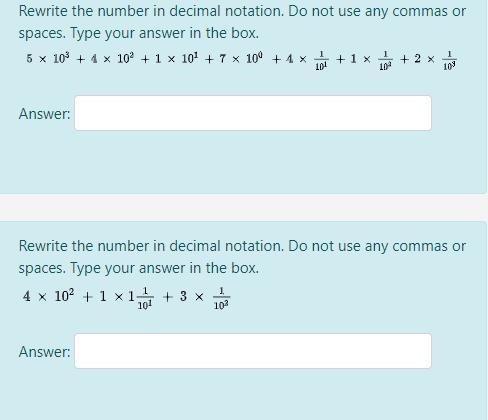Click the first question's answer input box
This screenshot has height=420, width=488.
point(253,113)
